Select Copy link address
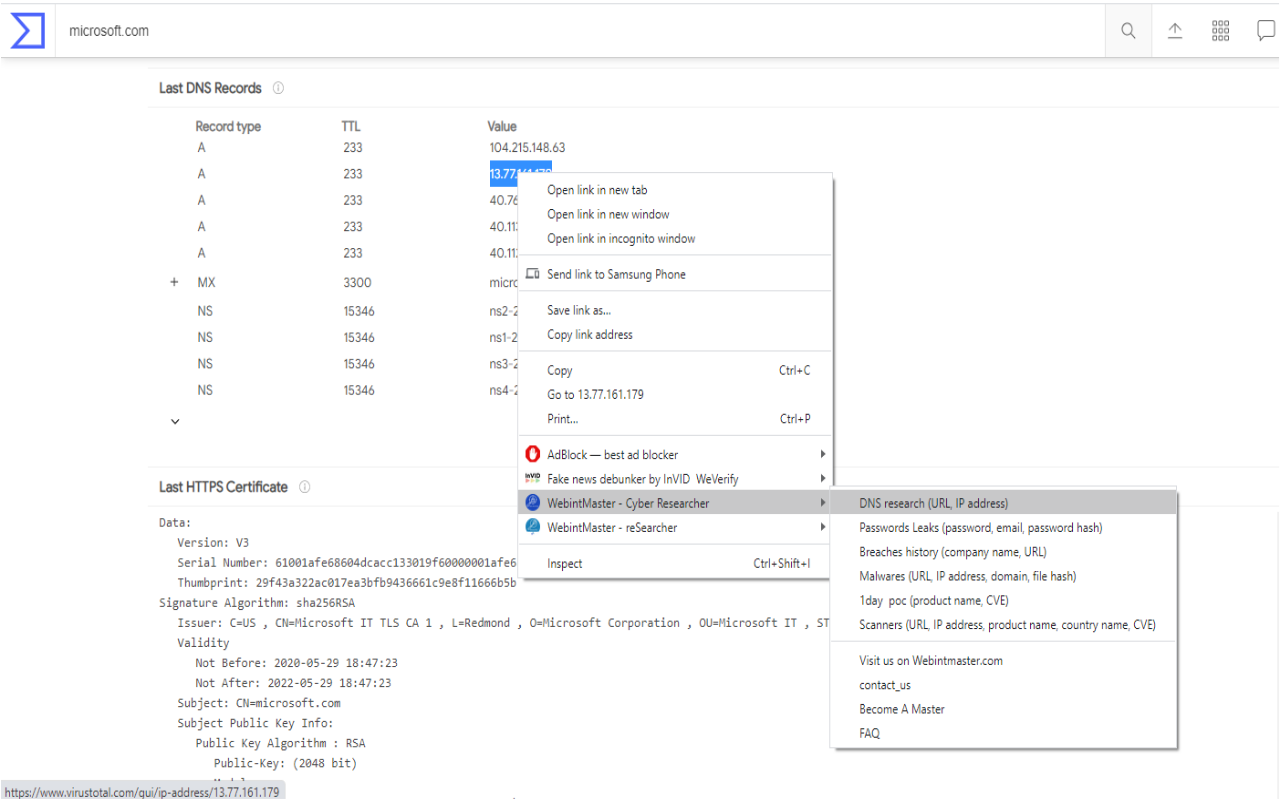This screenshot has height=800, width=1280. pyautogui.click(x=590, y=334)
